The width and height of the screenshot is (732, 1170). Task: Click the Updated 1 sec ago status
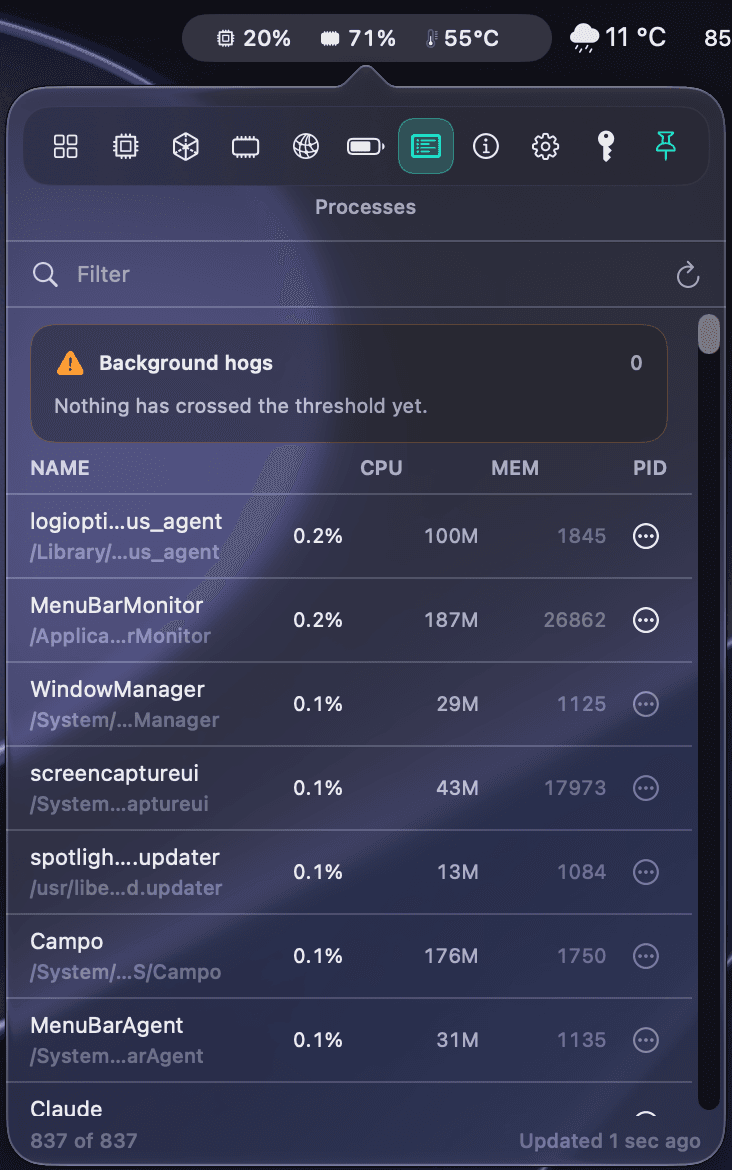[x=610, y=1141]
